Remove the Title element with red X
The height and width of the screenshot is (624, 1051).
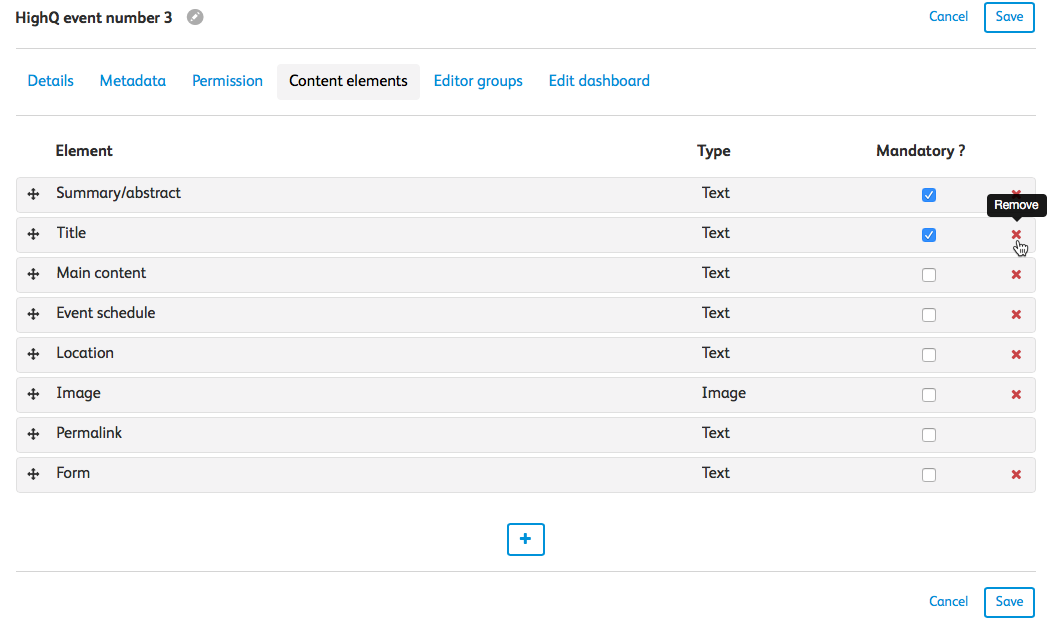(x=1016, y=235)
